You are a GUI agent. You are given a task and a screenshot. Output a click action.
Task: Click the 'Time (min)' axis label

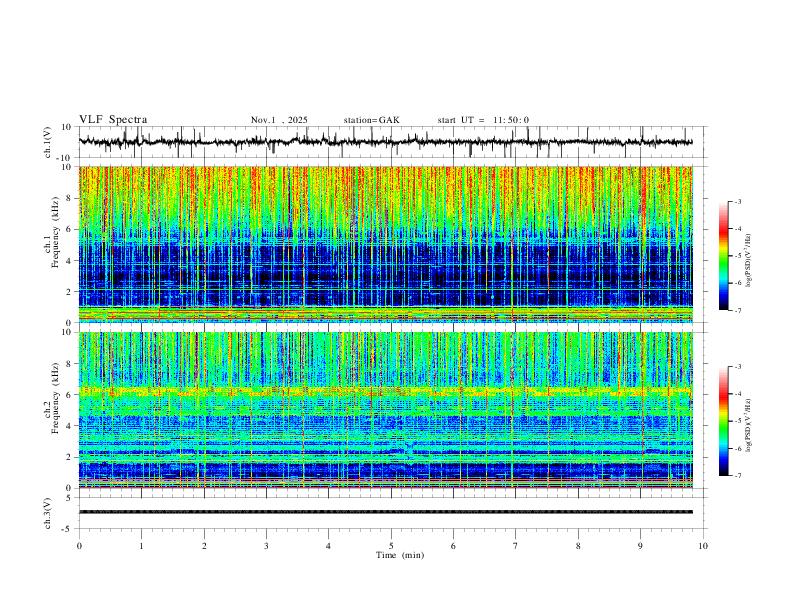(400, 555)
